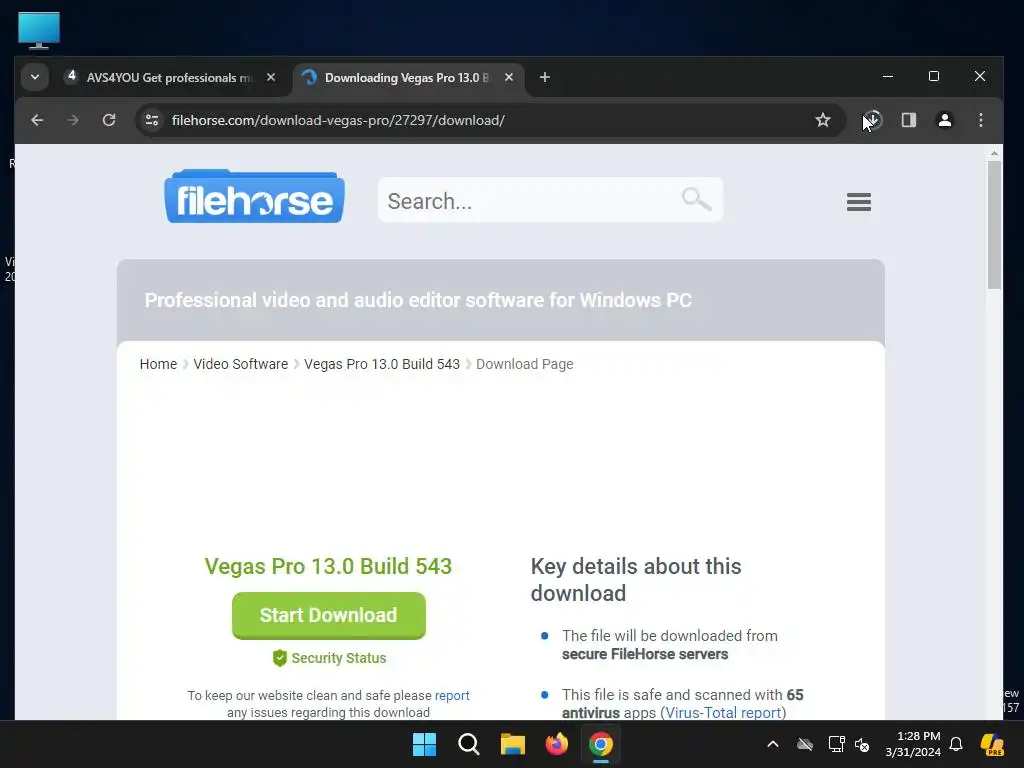Go back using Chrome's back arrow
Image resolution: width=1024 pixels, height=768 pixels.
point(37,120)
